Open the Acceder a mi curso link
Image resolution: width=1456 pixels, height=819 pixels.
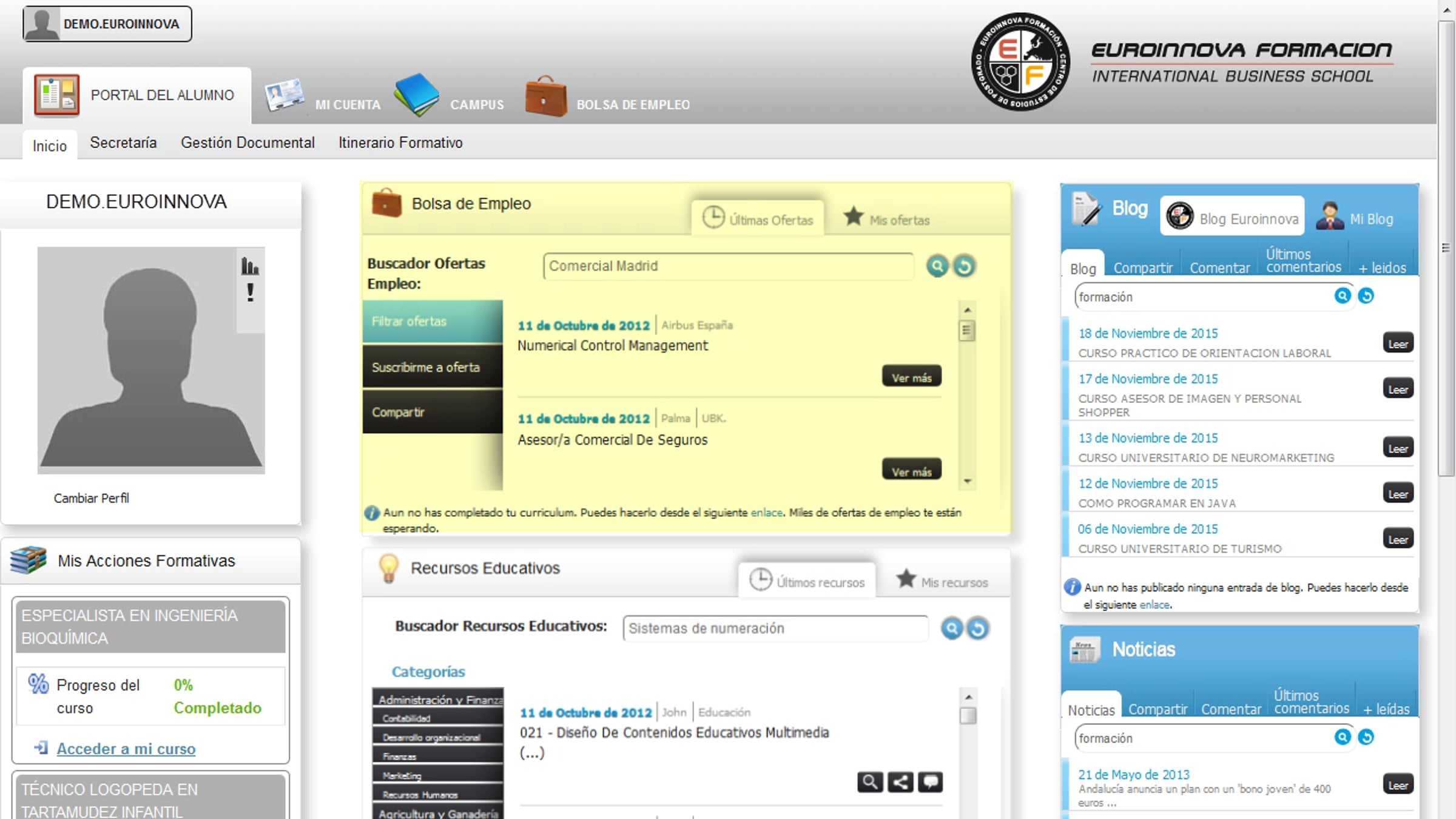126,749
